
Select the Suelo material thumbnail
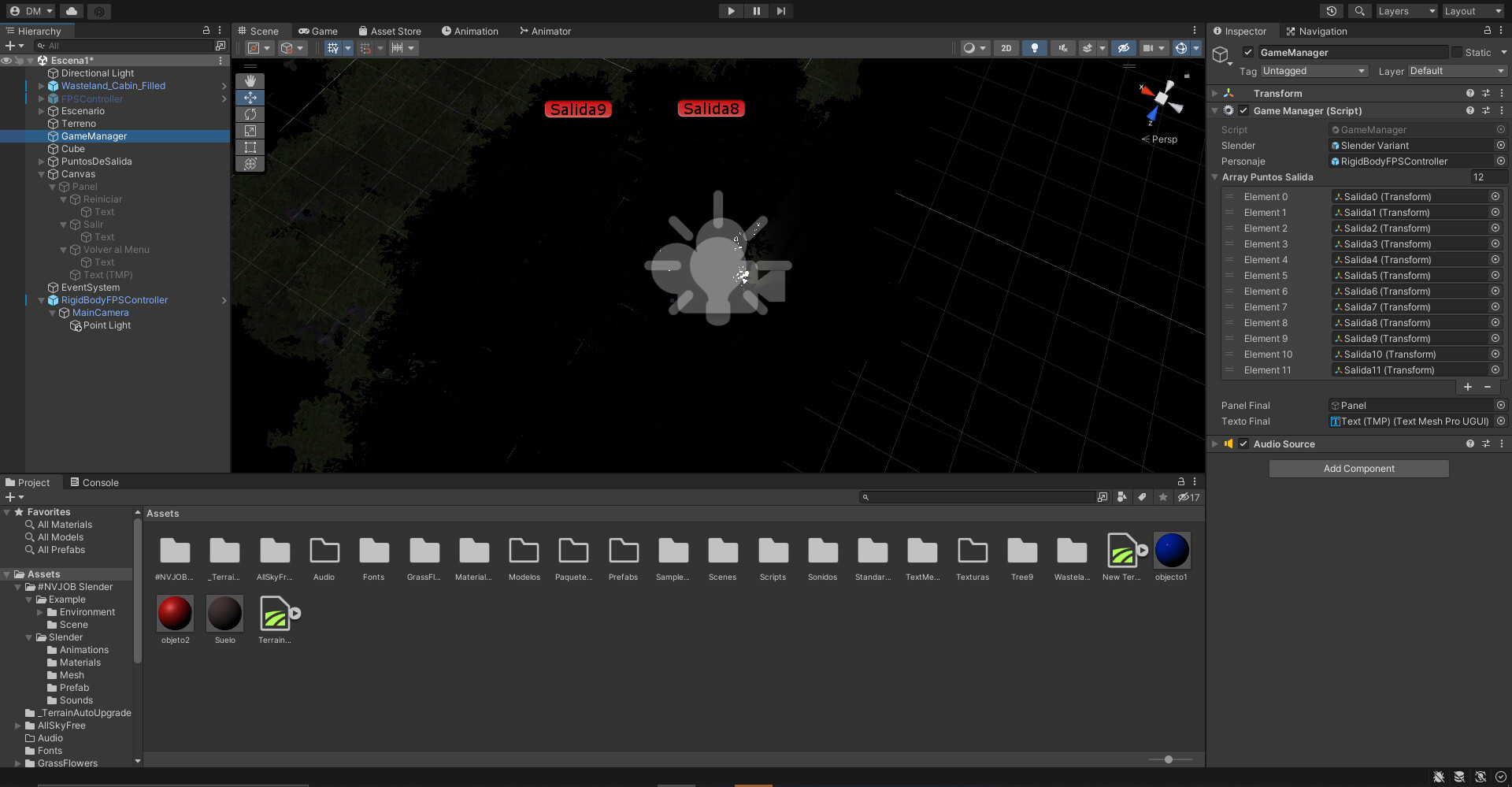point(225,614)
